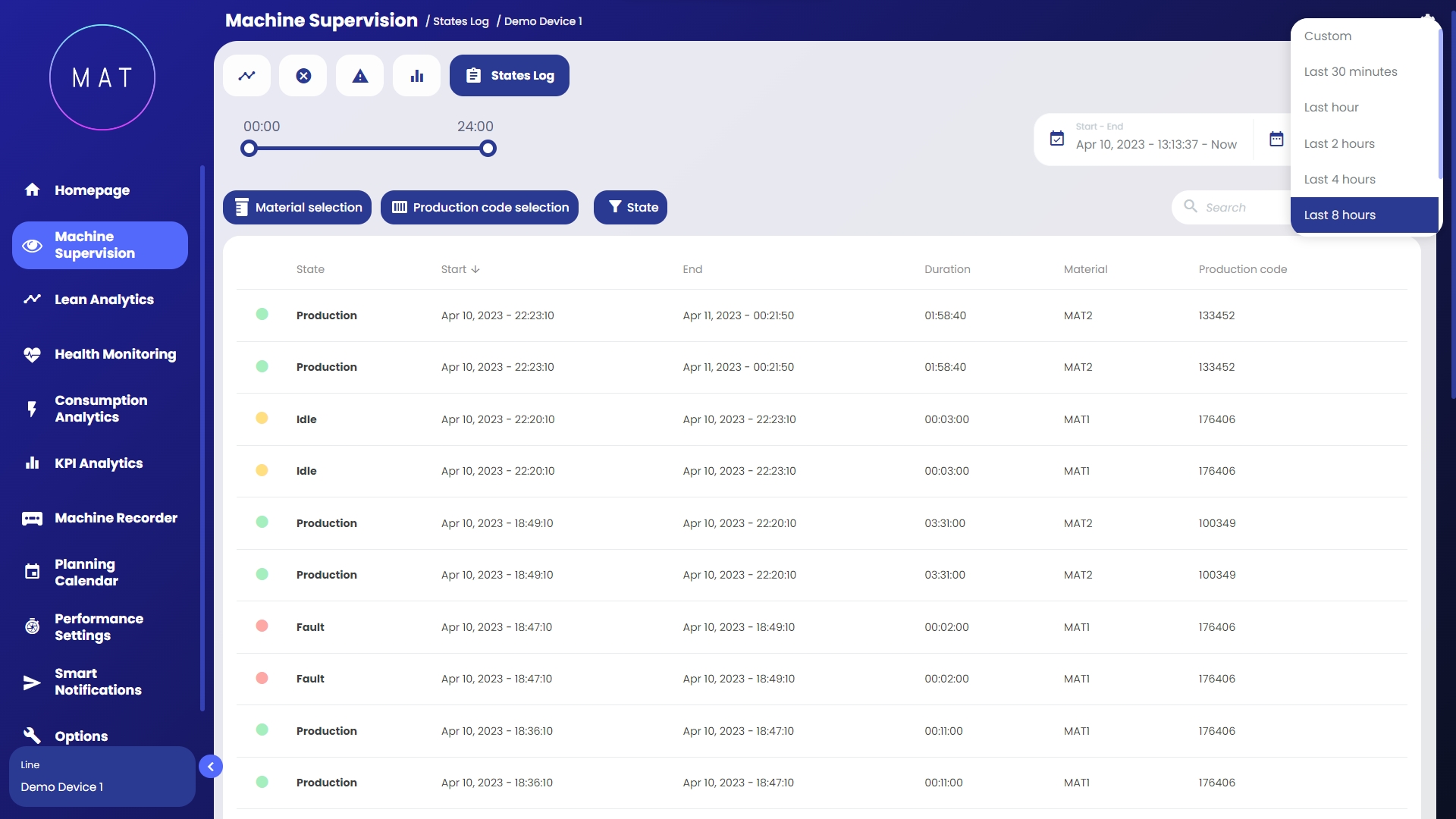Open the warning triangle alerts view
The width and height of the screenshot is (1456, 819).
coord(360,76)
